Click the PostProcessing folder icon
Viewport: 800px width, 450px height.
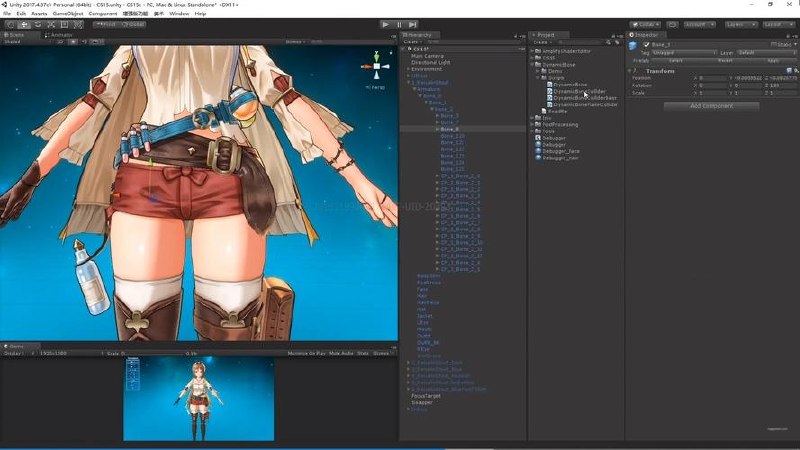tap(538, 124)
